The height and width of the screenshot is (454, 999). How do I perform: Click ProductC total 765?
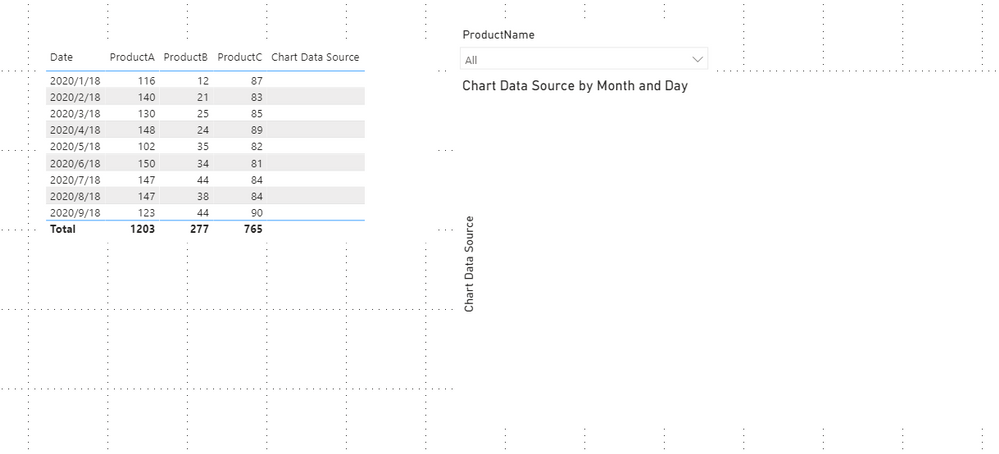(252, 229)
